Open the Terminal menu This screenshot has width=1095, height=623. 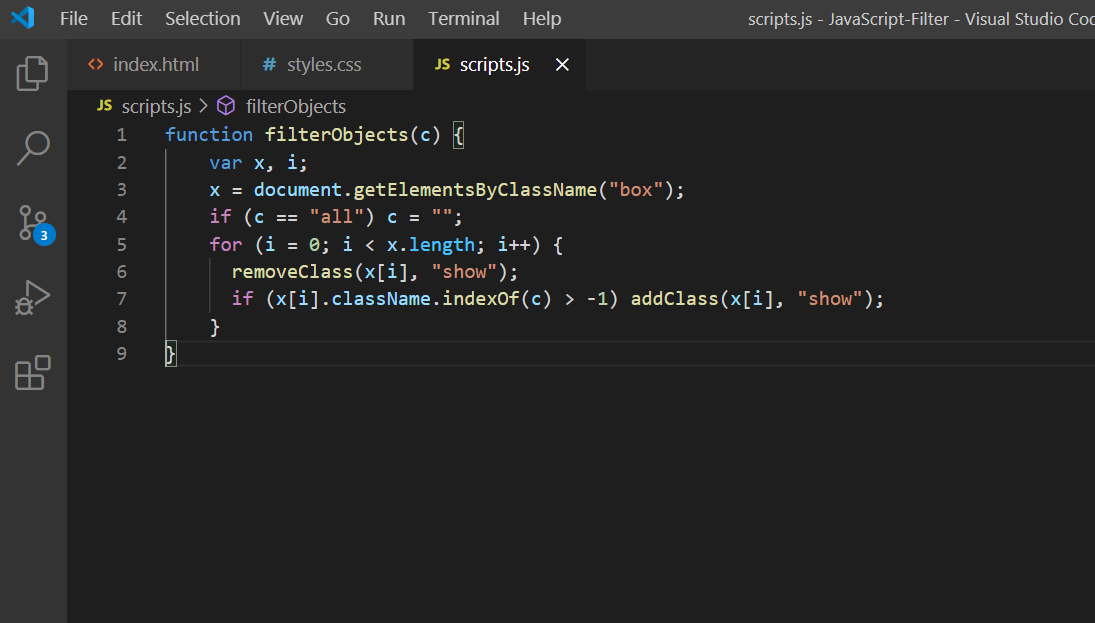[463, 18]
